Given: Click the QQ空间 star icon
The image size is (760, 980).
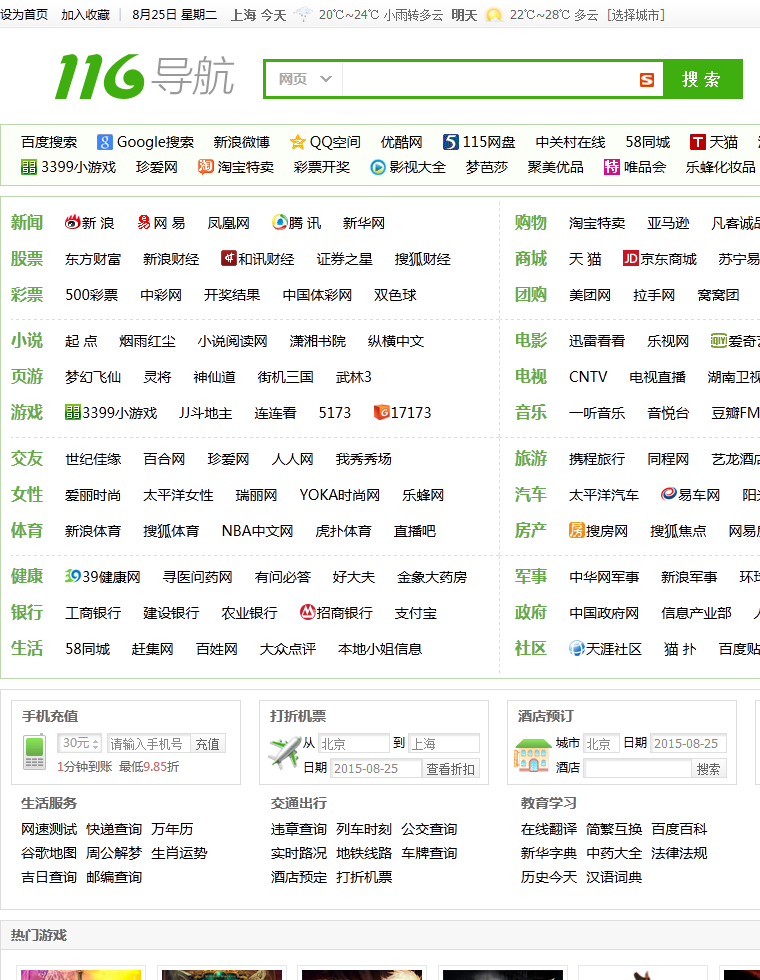Looking at the screenshot, I should click(298, 142).
